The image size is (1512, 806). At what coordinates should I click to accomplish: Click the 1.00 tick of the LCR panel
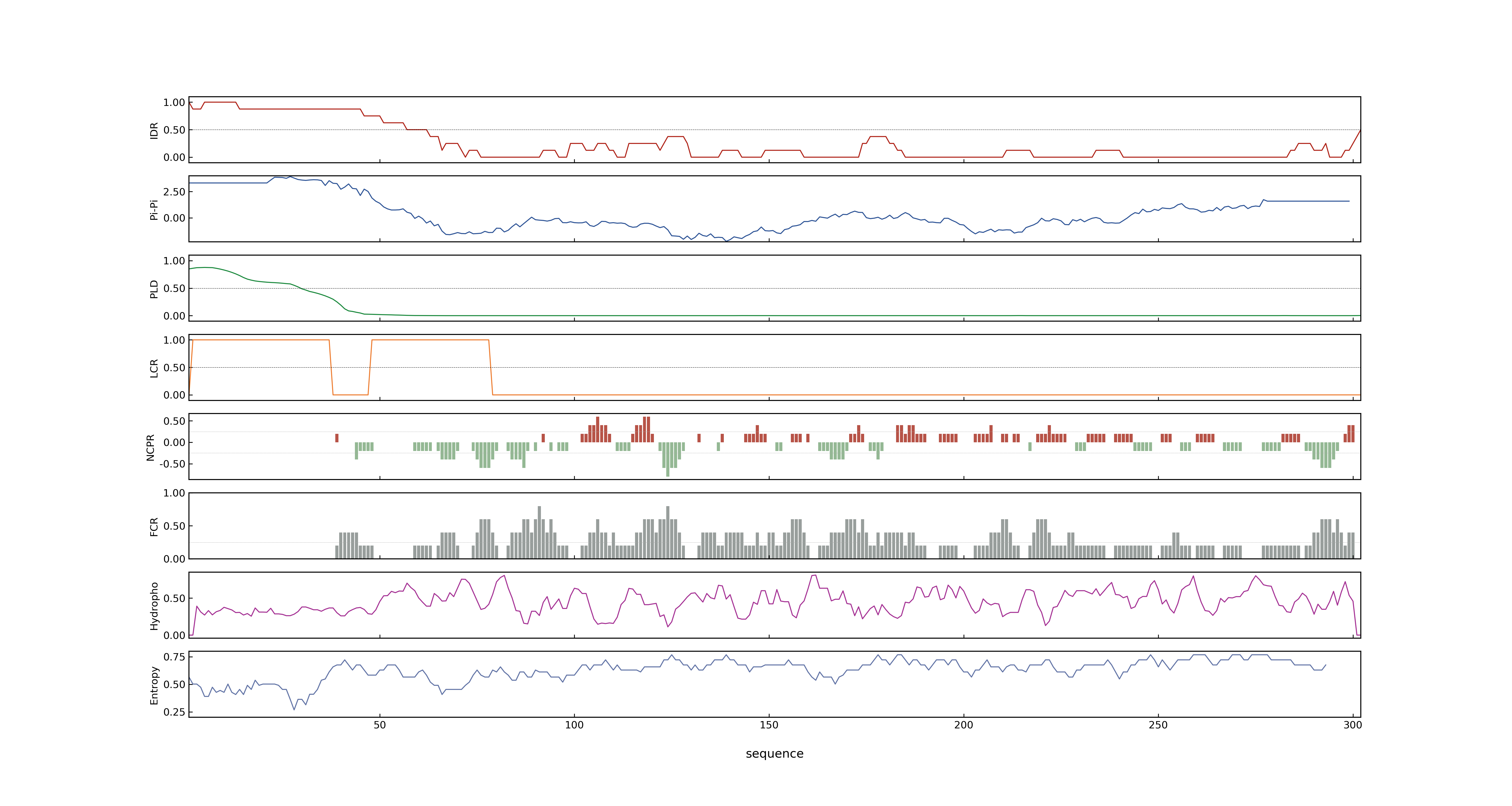pyautogui.click(x=174, y=340)
